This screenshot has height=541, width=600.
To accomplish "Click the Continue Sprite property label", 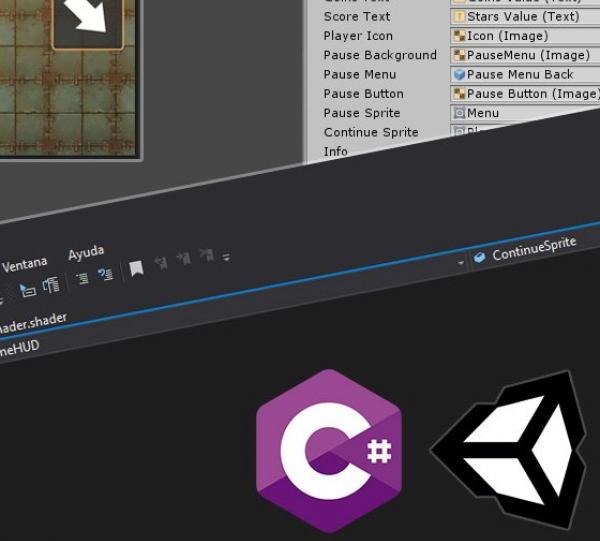I will (371, 132).
